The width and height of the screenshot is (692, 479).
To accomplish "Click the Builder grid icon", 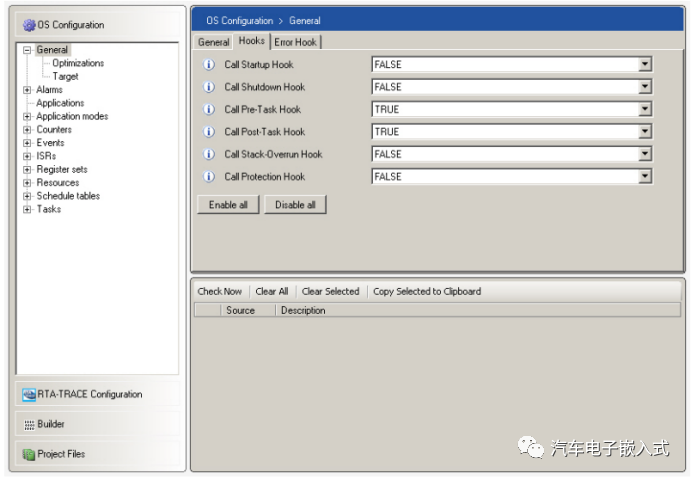I will (29, 425).
